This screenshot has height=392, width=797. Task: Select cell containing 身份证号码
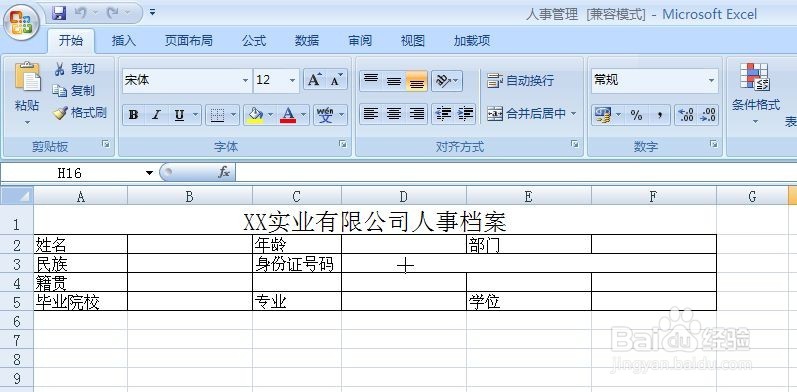297,263
